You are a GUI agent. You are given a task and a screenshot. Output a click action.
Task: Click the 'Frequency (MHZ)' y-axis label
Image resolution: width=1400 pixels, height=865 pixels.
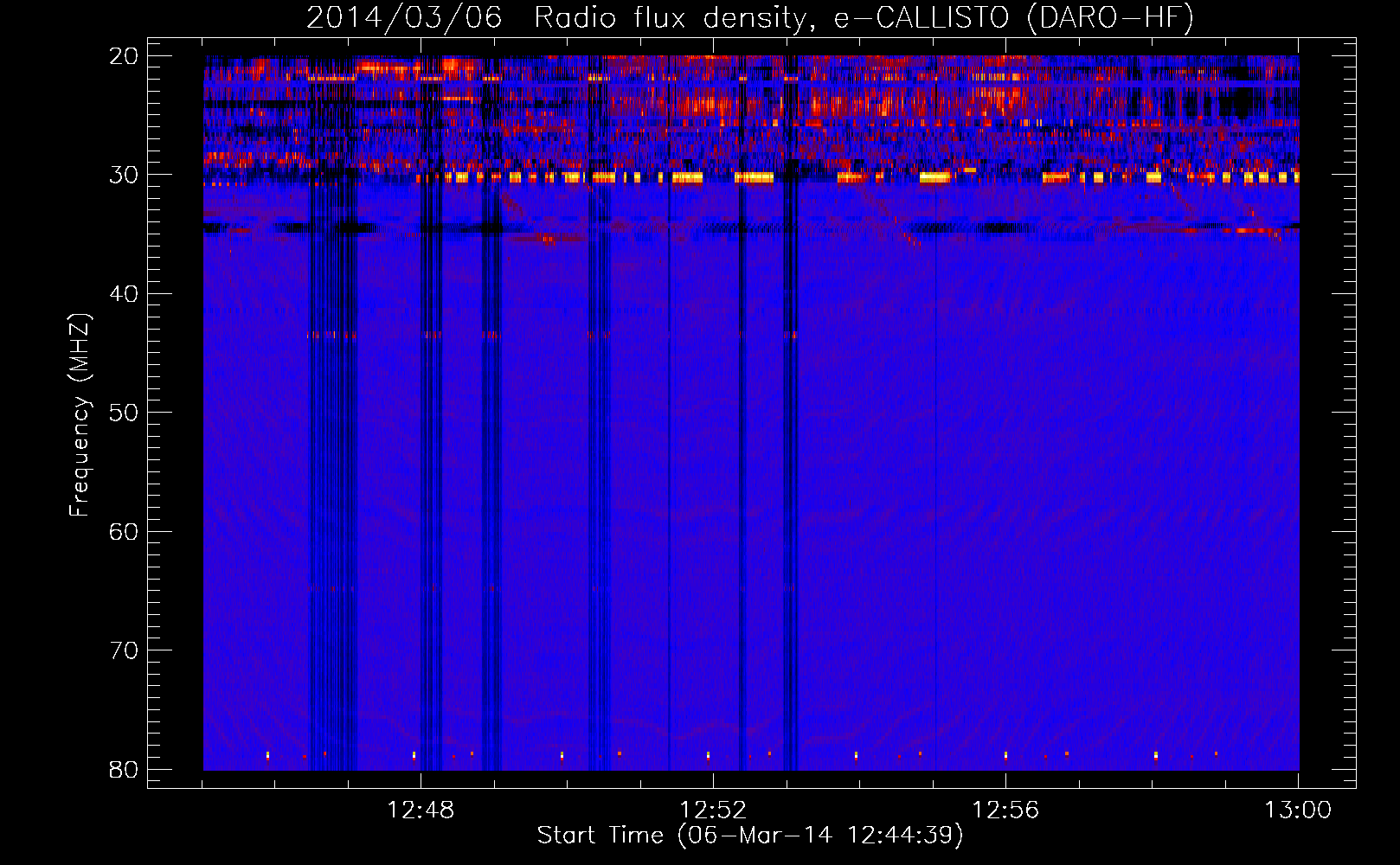tap(80, 415)
